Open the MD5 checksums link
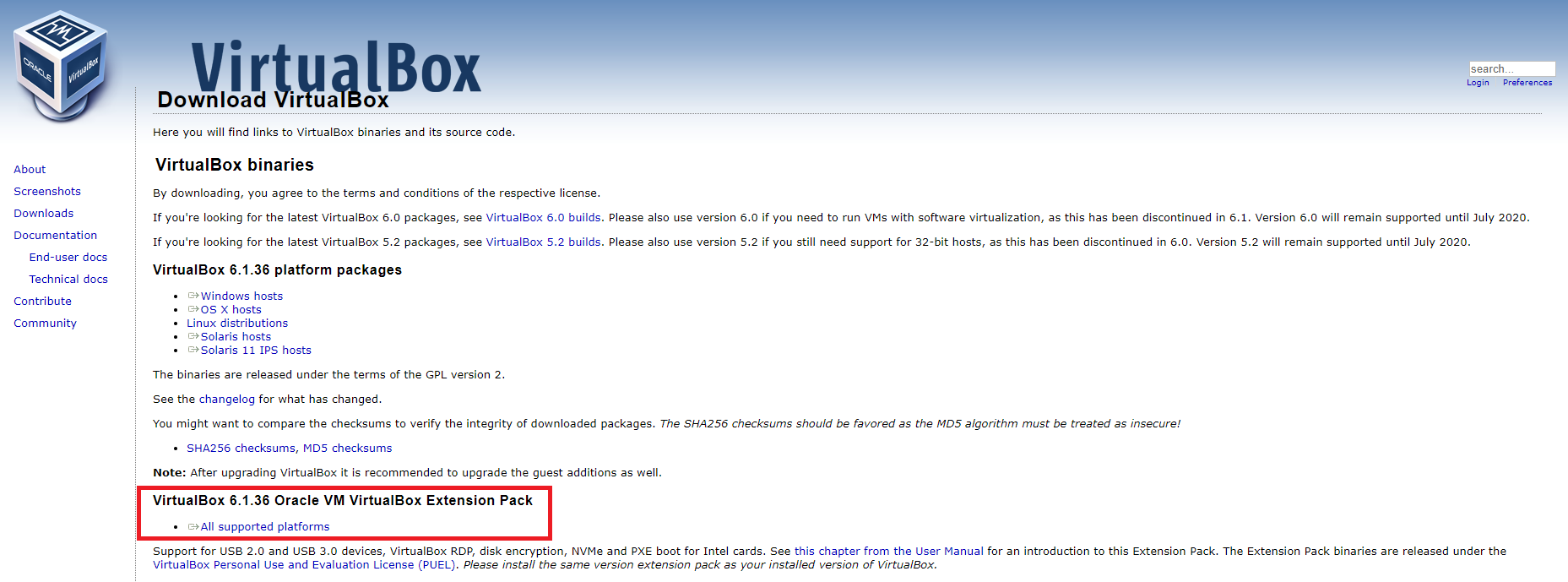 pos(348,449)
